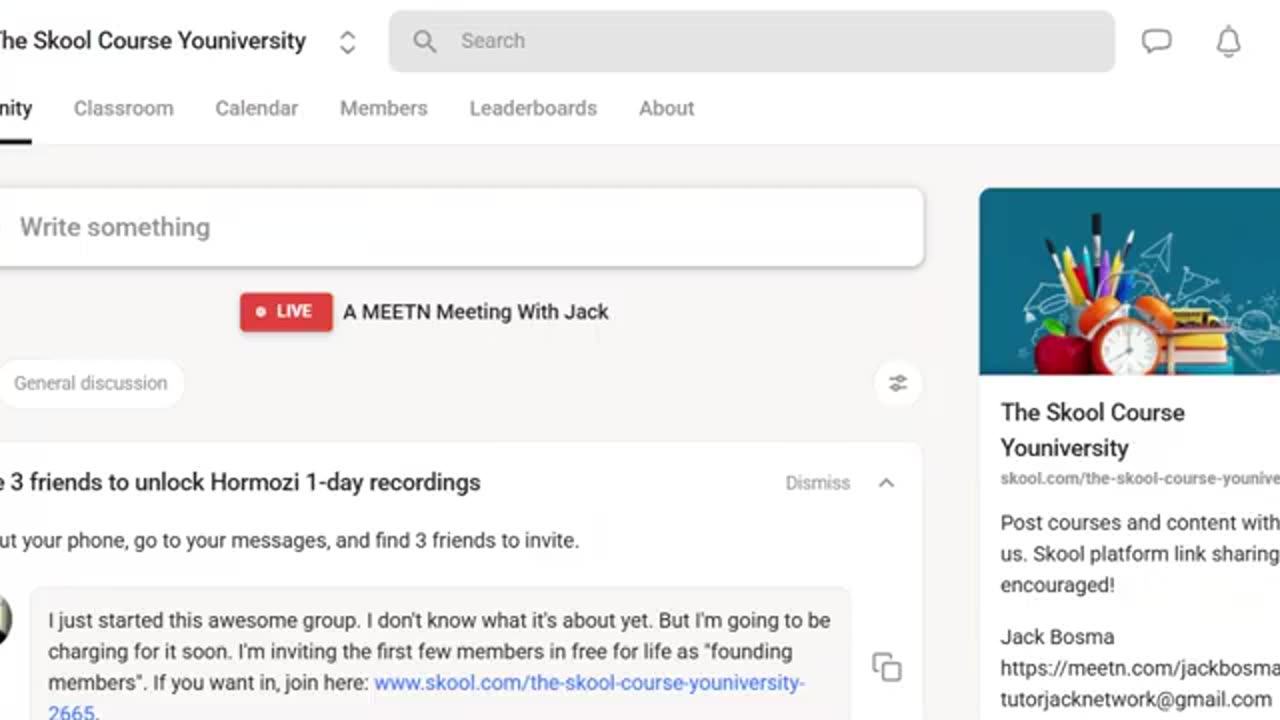This screenshot has height=720, width=1280.
Task: Click the invite card author avatar
Action: tap(4, 619)
